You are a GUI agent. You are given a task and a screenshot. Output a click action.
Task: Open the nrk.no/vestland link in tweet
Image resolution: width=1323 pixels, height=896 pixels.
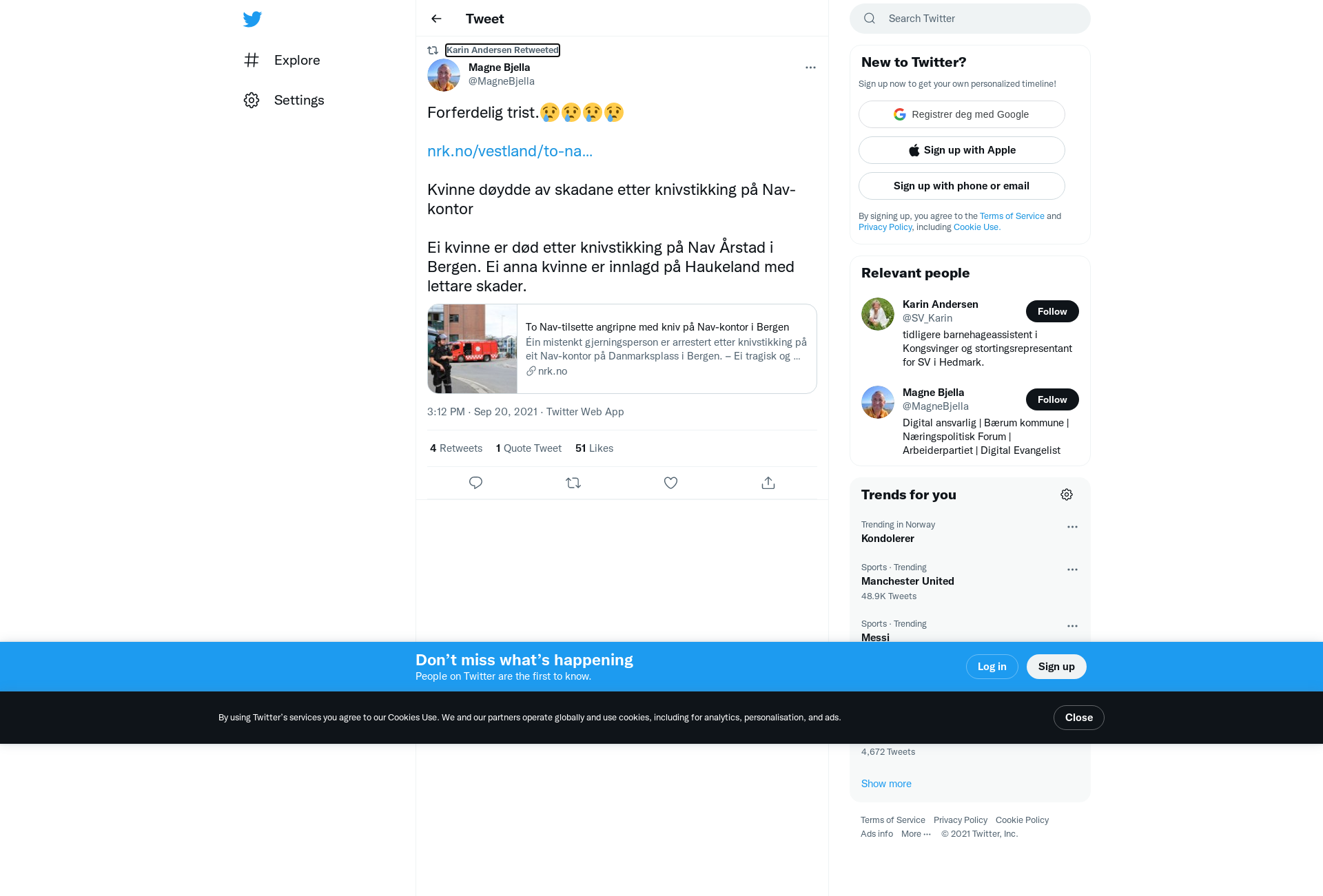pyautogui.click(x=510, y=151)
